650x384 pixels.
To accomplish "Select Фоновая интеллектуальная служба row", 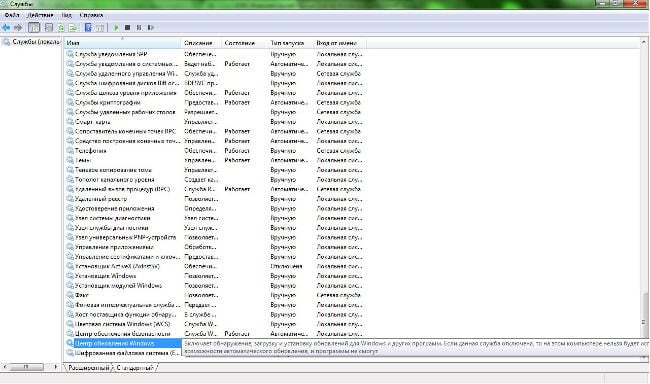I will point(215,305).
